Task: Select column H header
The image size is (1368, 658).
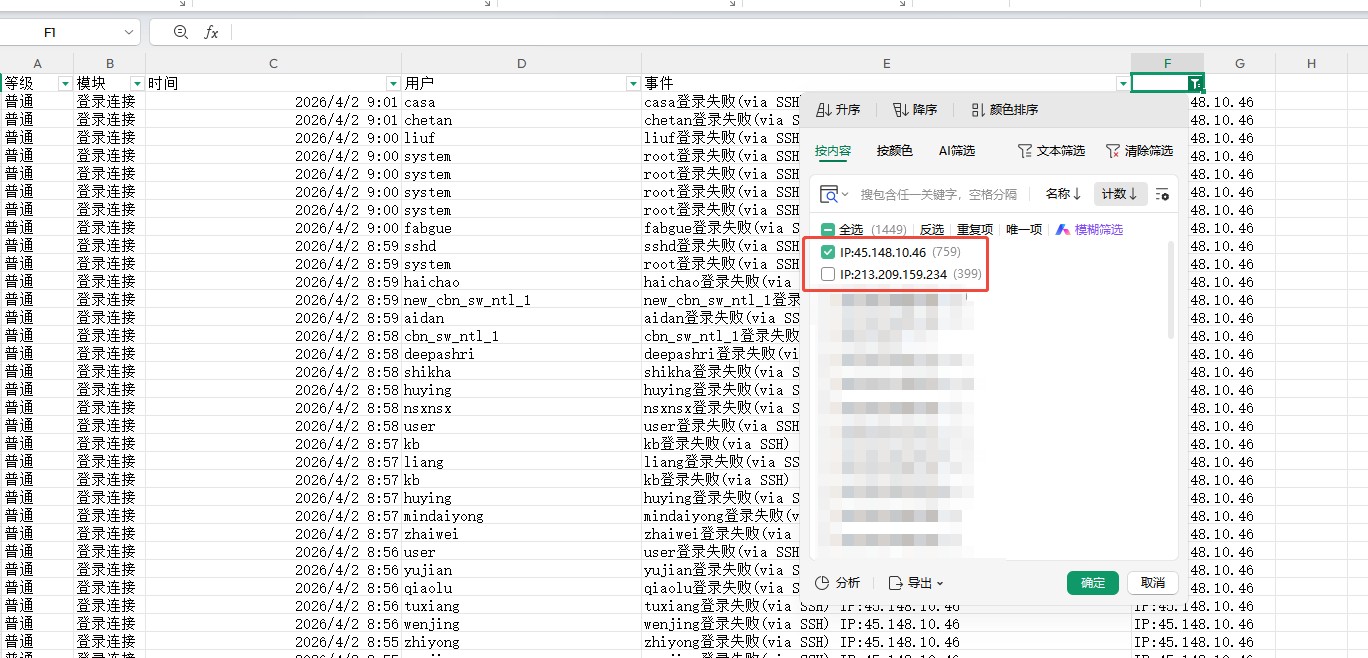Action: click(x=1311, y=63)
